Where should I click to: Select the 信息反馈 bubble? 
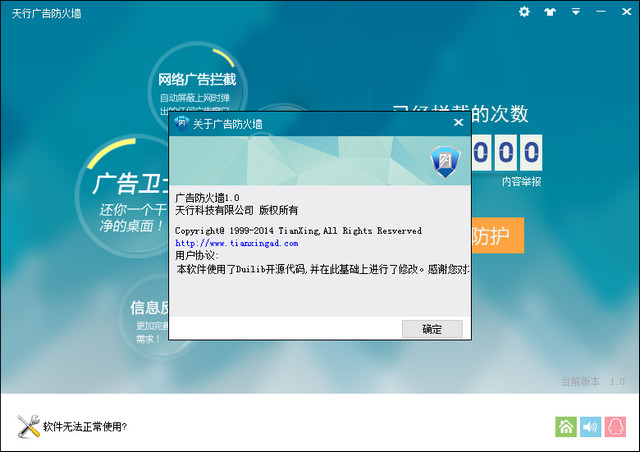[x=148, y=308]
